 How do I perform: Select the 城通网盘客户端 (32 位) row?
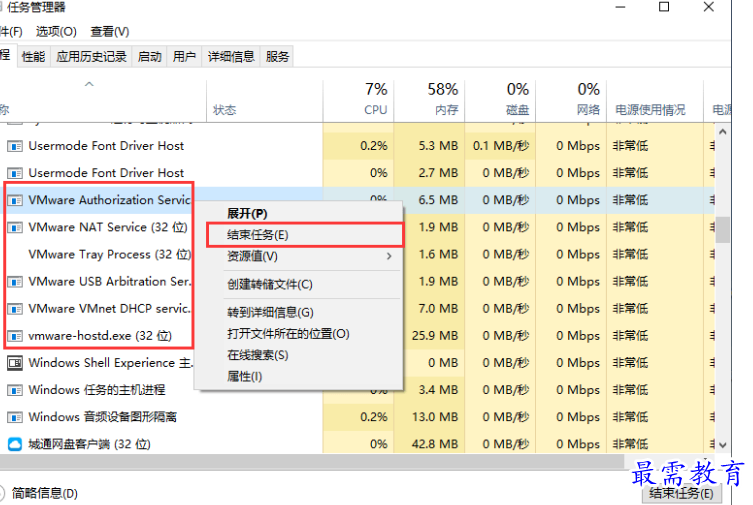coord(357,444)
